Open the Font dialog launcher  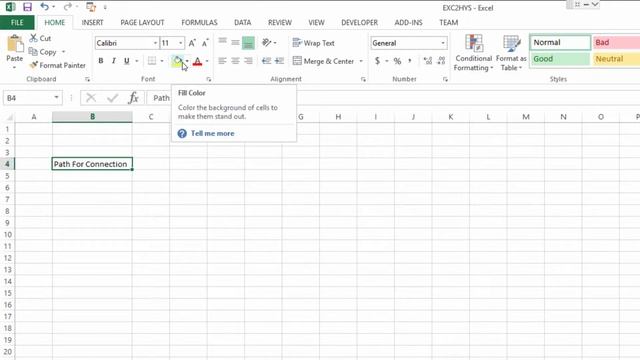(209, 79)
